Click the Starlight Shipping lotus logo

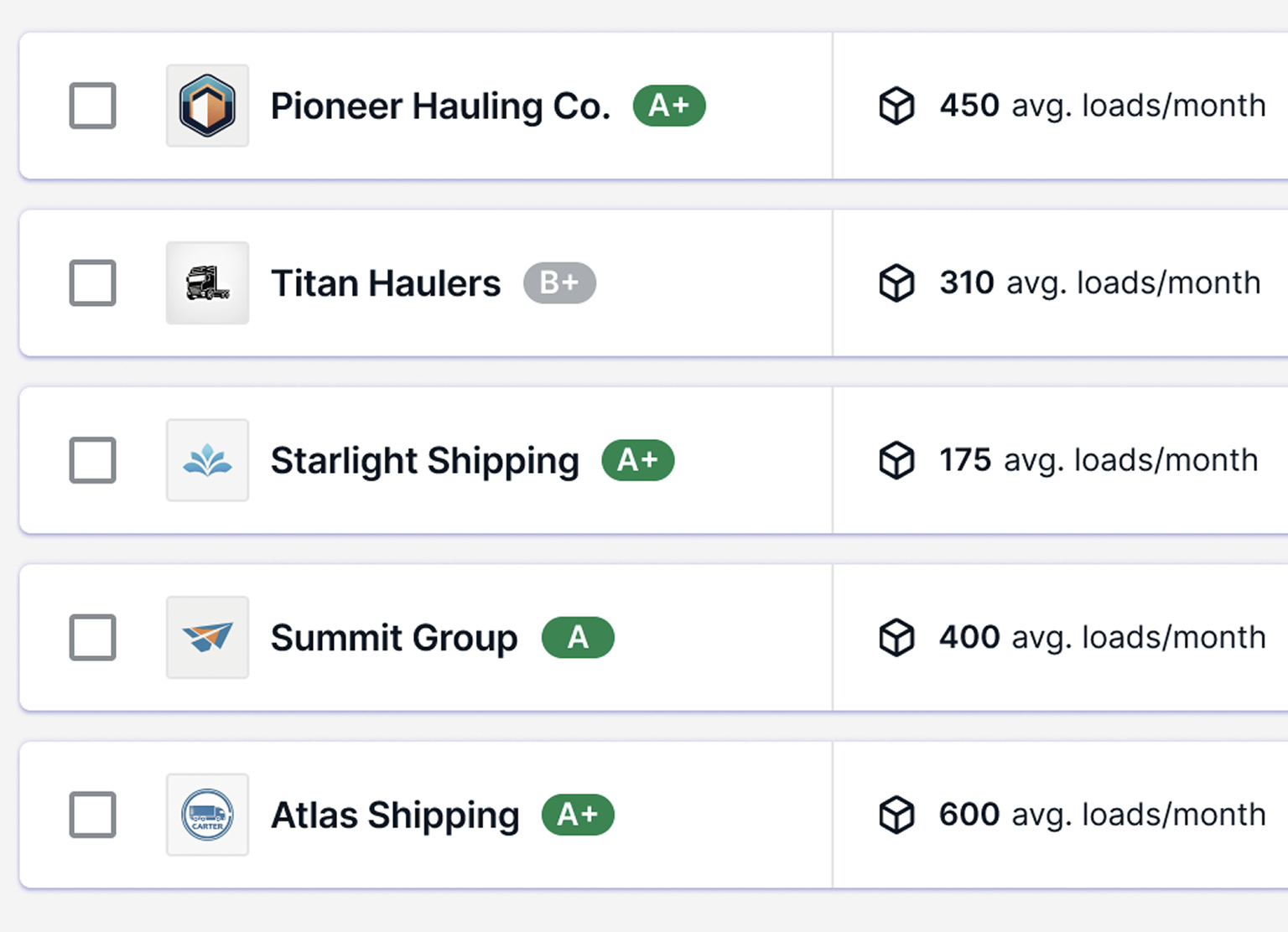point(207,460)
